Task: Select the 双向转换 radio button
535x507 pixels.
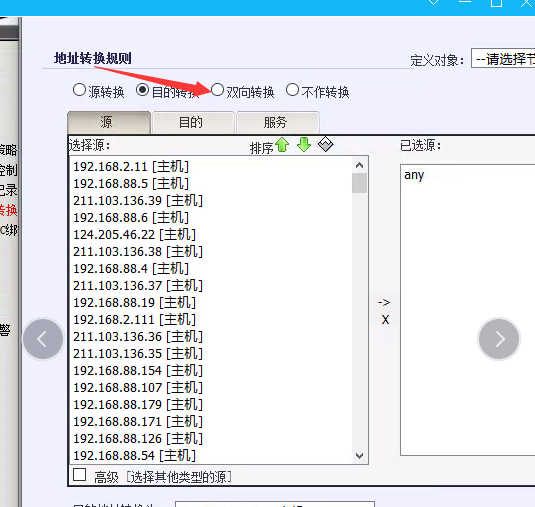Action: coord(217,90)
